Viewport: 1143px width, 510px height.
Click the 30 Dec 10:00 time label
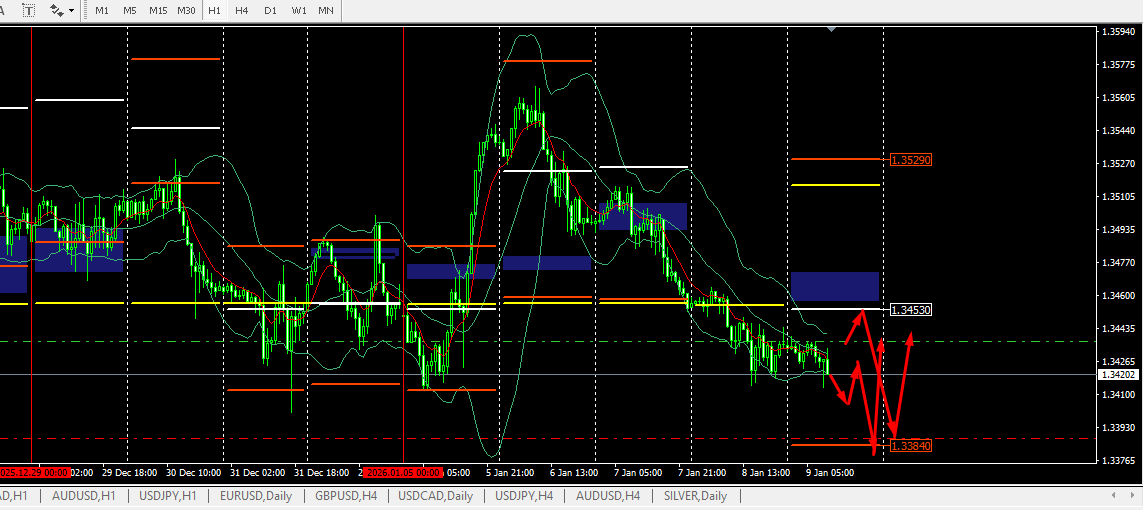194,472
